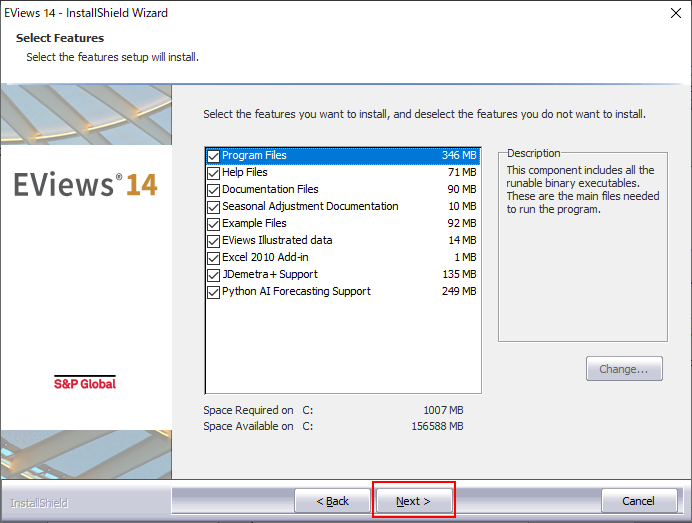Click the InstallShield brand label

tap(39, 503)
